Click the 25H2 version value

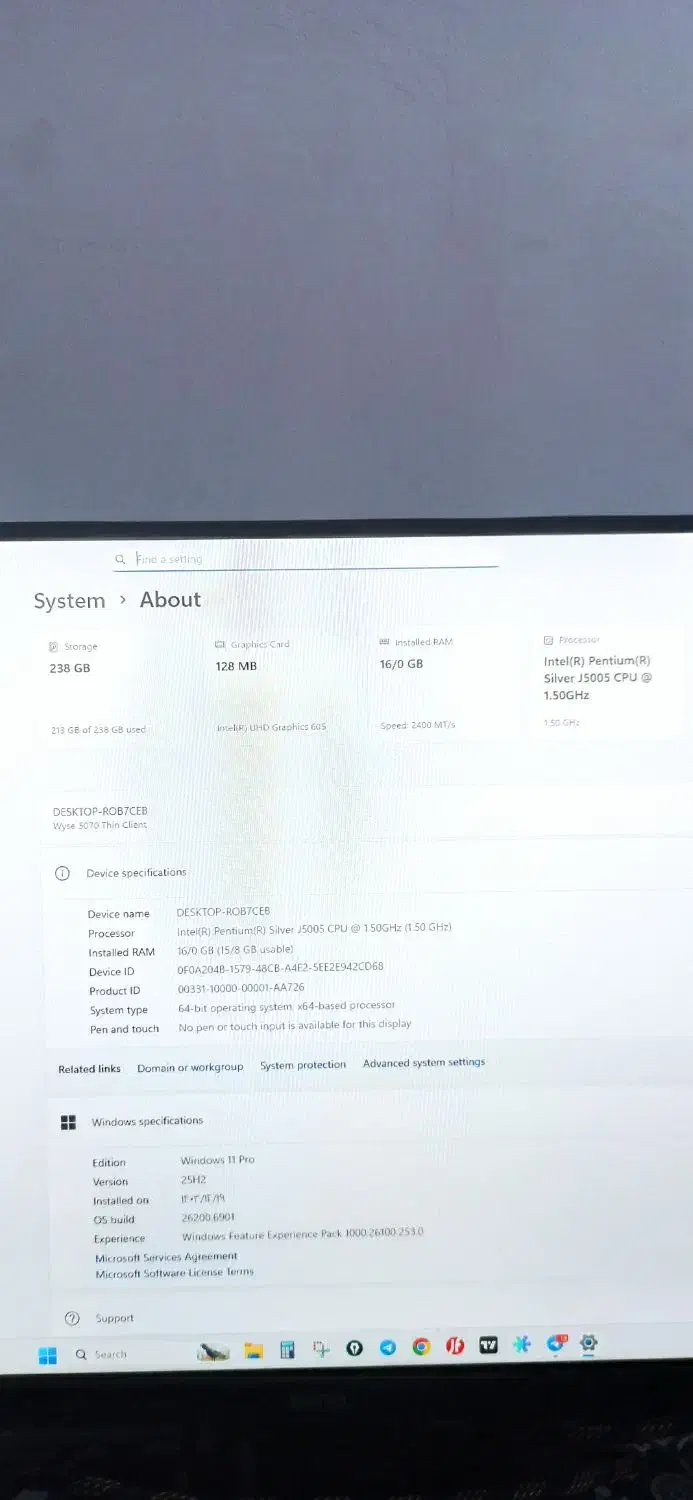tap(193, 1180)
